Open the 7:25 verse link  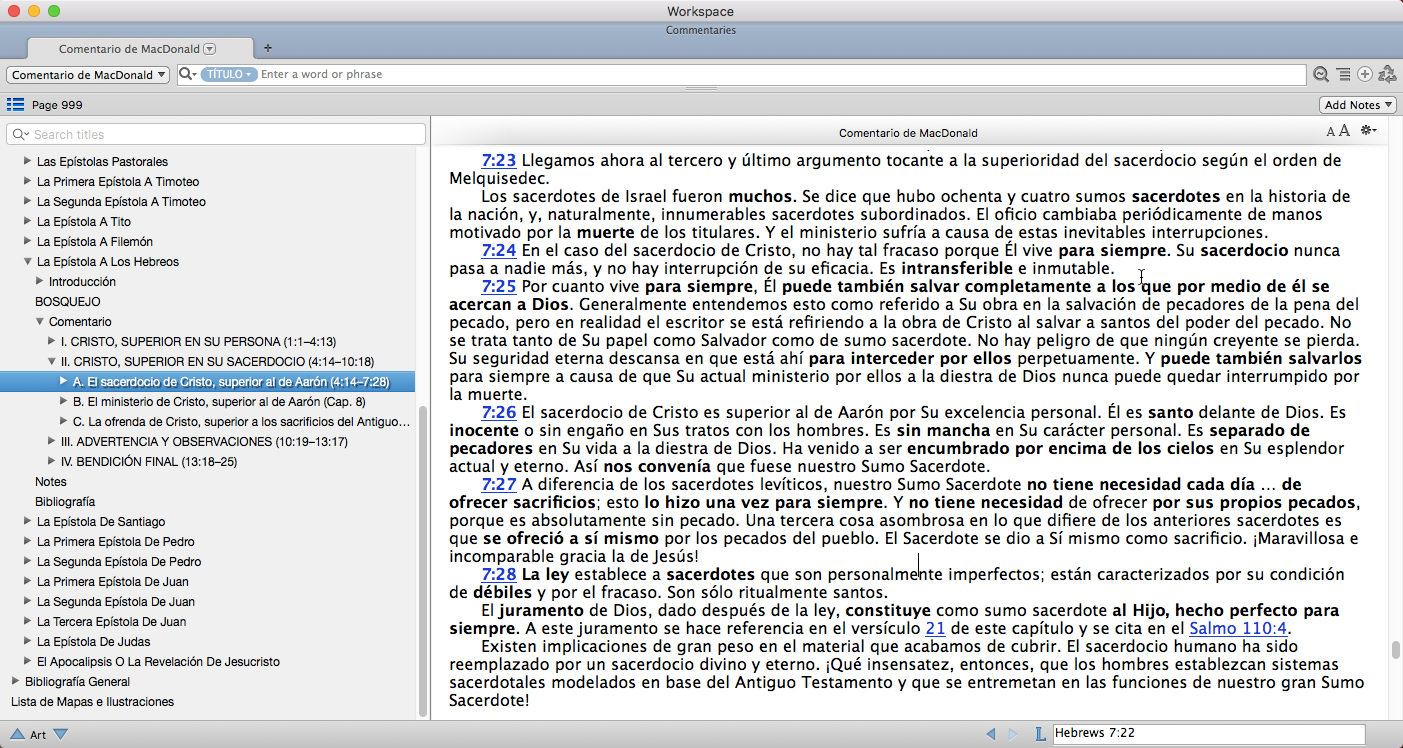click(499, 286)
